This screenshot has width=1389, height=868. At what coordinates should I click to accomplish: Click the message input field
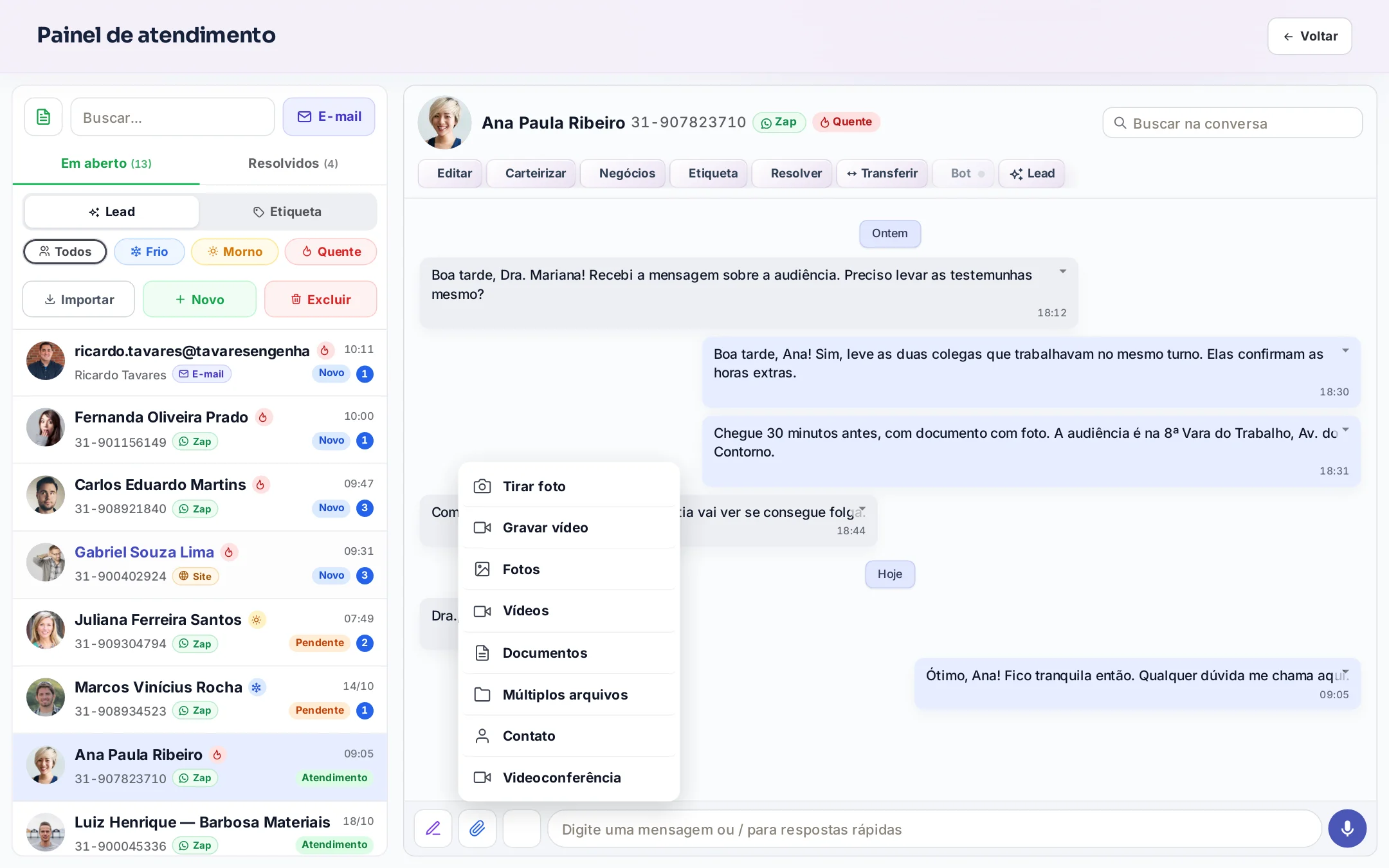coord(934,829)
